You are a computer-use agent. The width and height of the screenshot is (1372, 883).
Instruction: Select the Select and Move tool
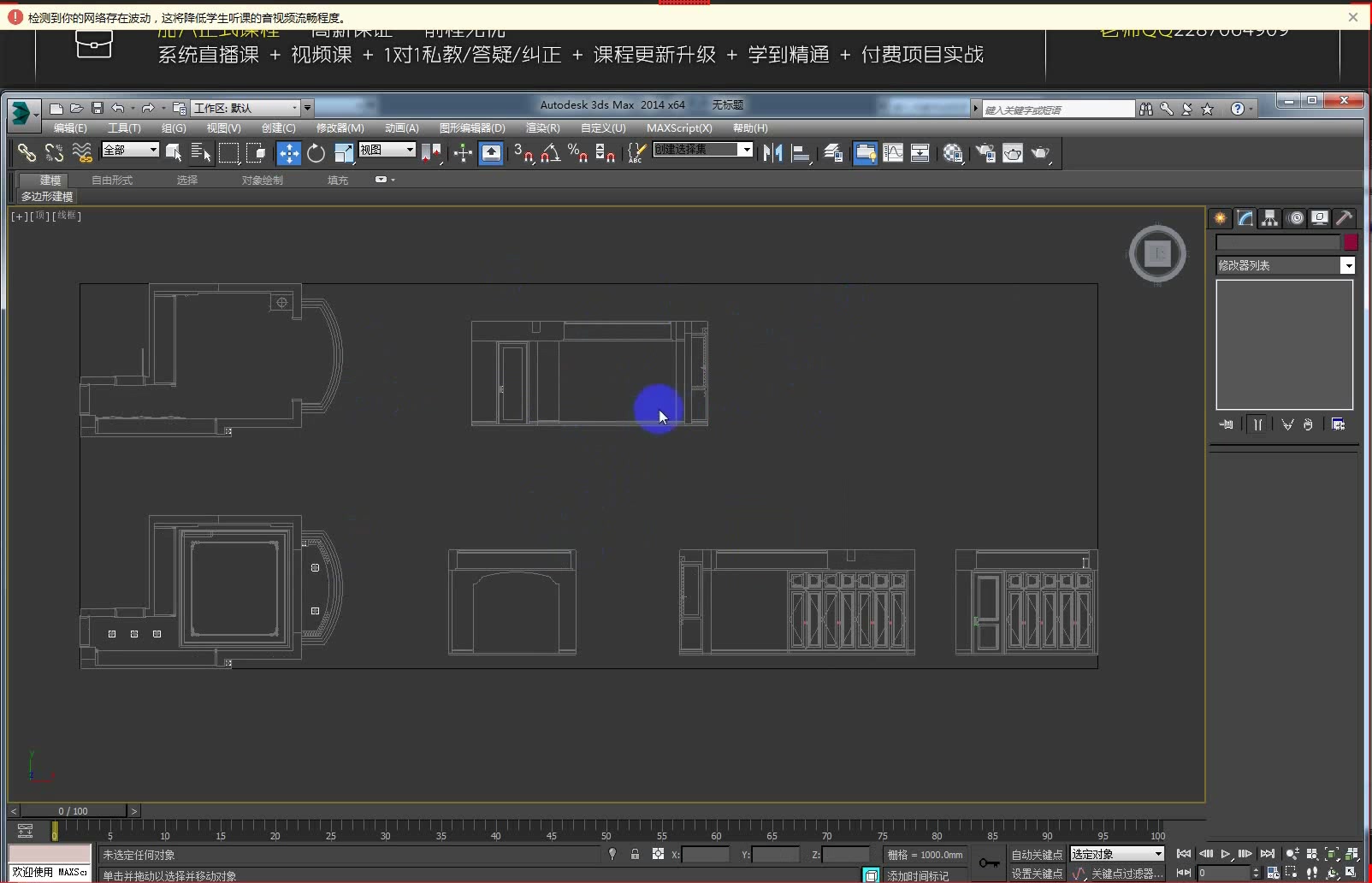coord(289,152)
